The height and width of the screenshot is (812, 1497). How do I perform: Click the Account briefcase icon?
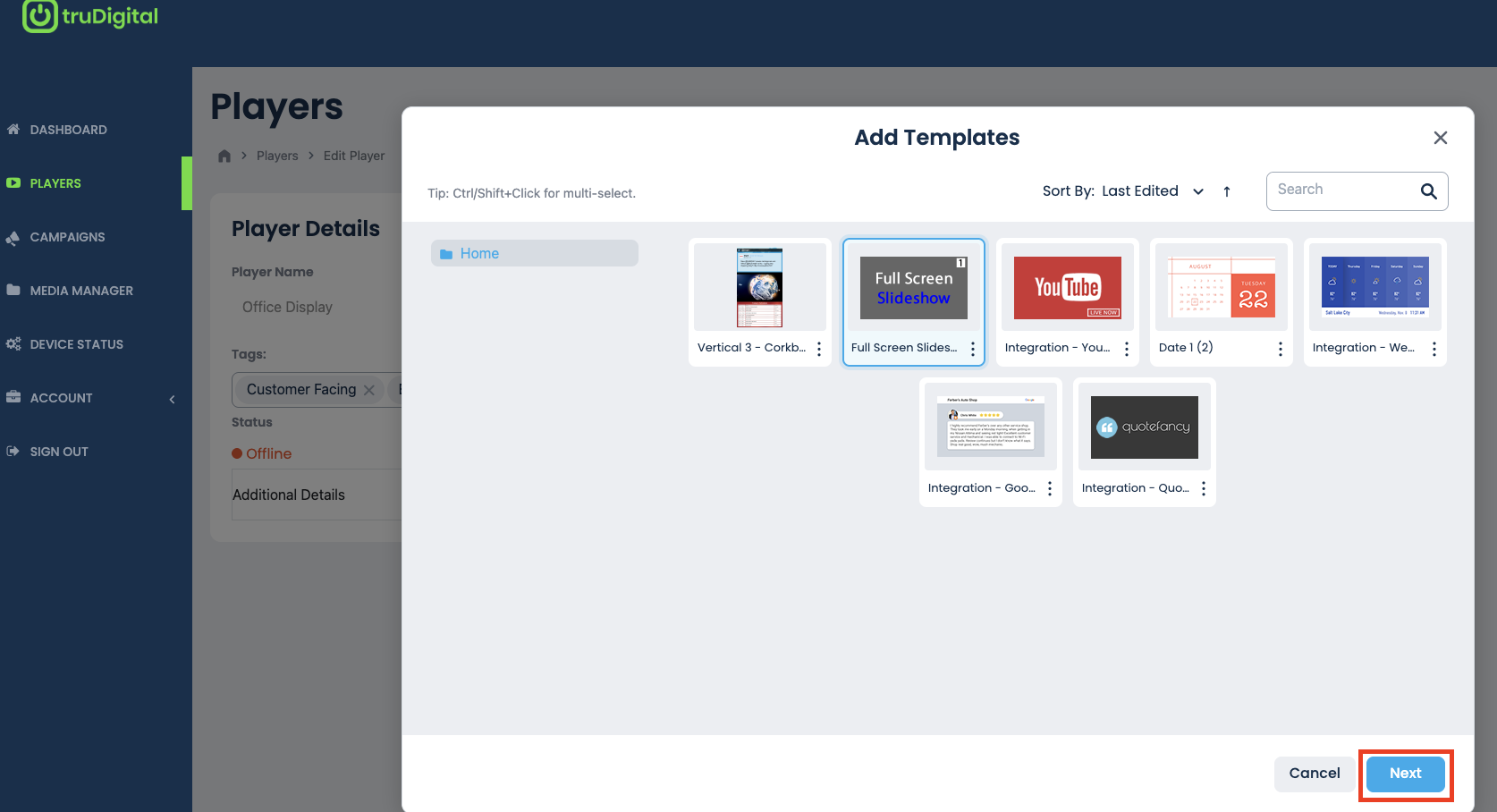pos(13,398)
